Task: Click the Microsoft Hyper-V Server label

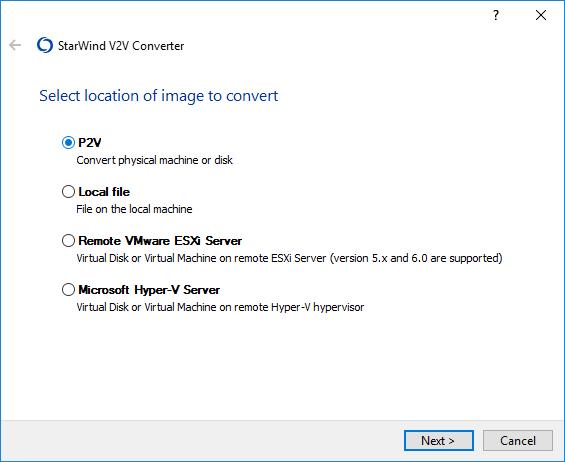Action: [149, 290]
